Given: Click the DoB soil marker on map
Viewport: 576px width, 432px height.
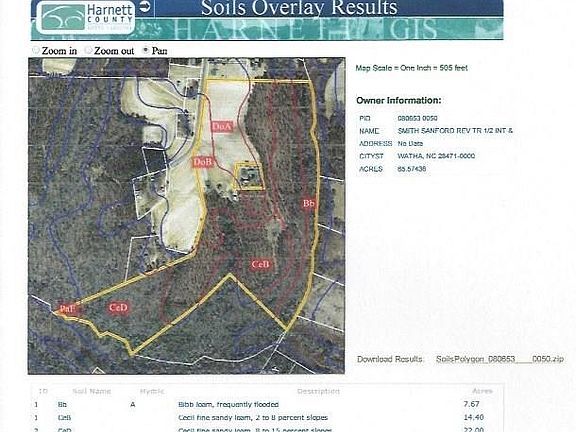Looking at the screenshot, I should click(203, 162).
